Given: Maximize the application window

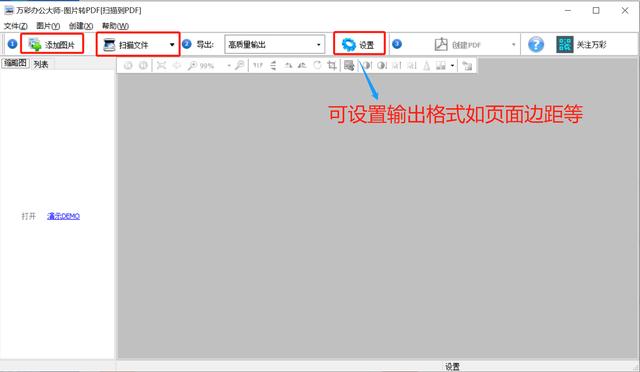Looking at the screenshot, I should (x=596, y=11).
